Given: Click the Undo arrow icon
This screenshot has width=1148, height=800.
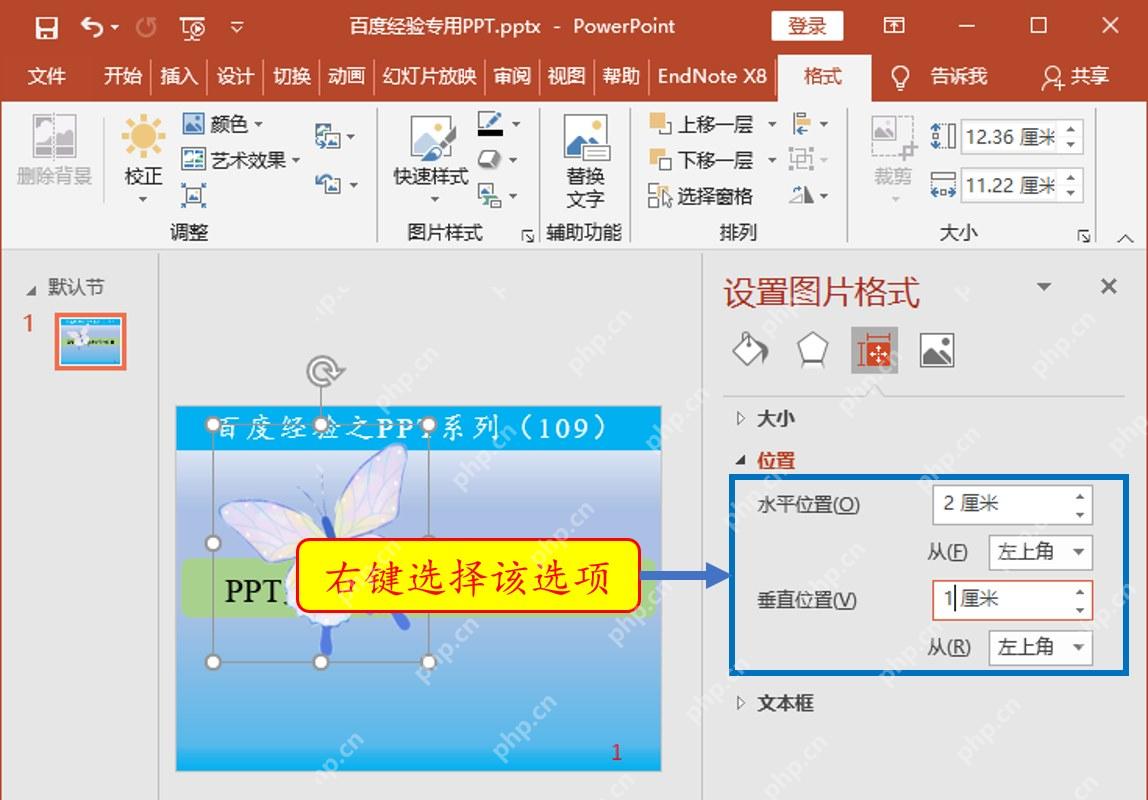Looking at the screenshot, I should pos(92,28).
